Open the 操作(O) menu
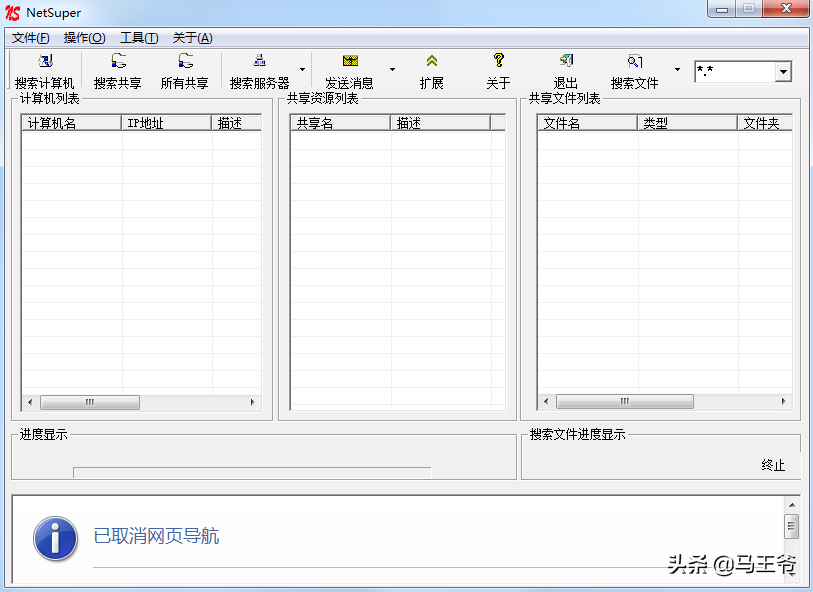 point(84,37)
